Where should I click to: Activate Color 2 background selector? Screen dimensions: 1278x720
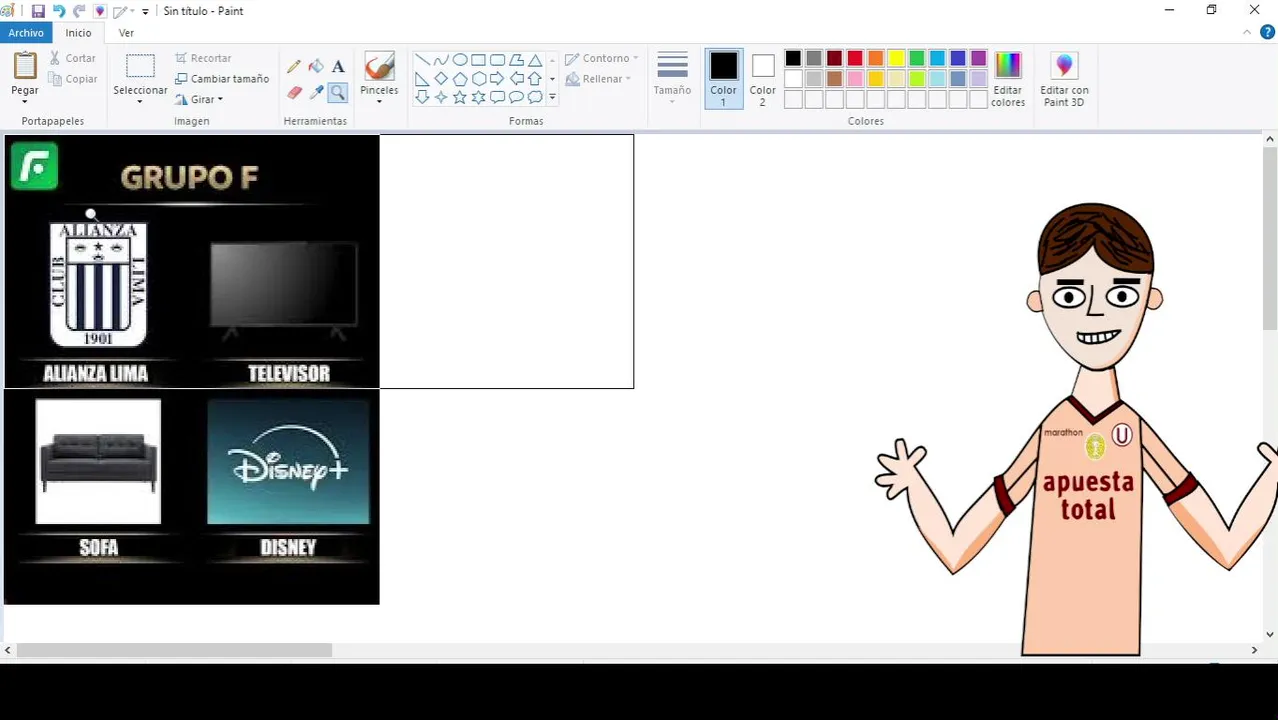(763, 79)
